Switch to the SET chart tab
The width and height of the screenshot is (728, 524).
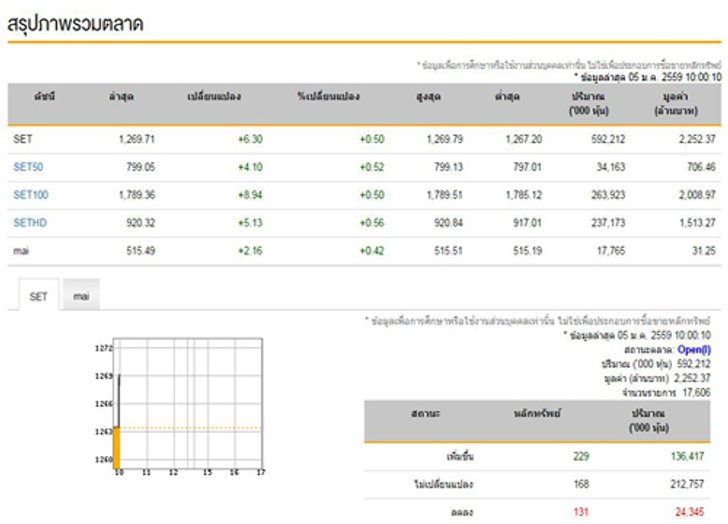39,296
